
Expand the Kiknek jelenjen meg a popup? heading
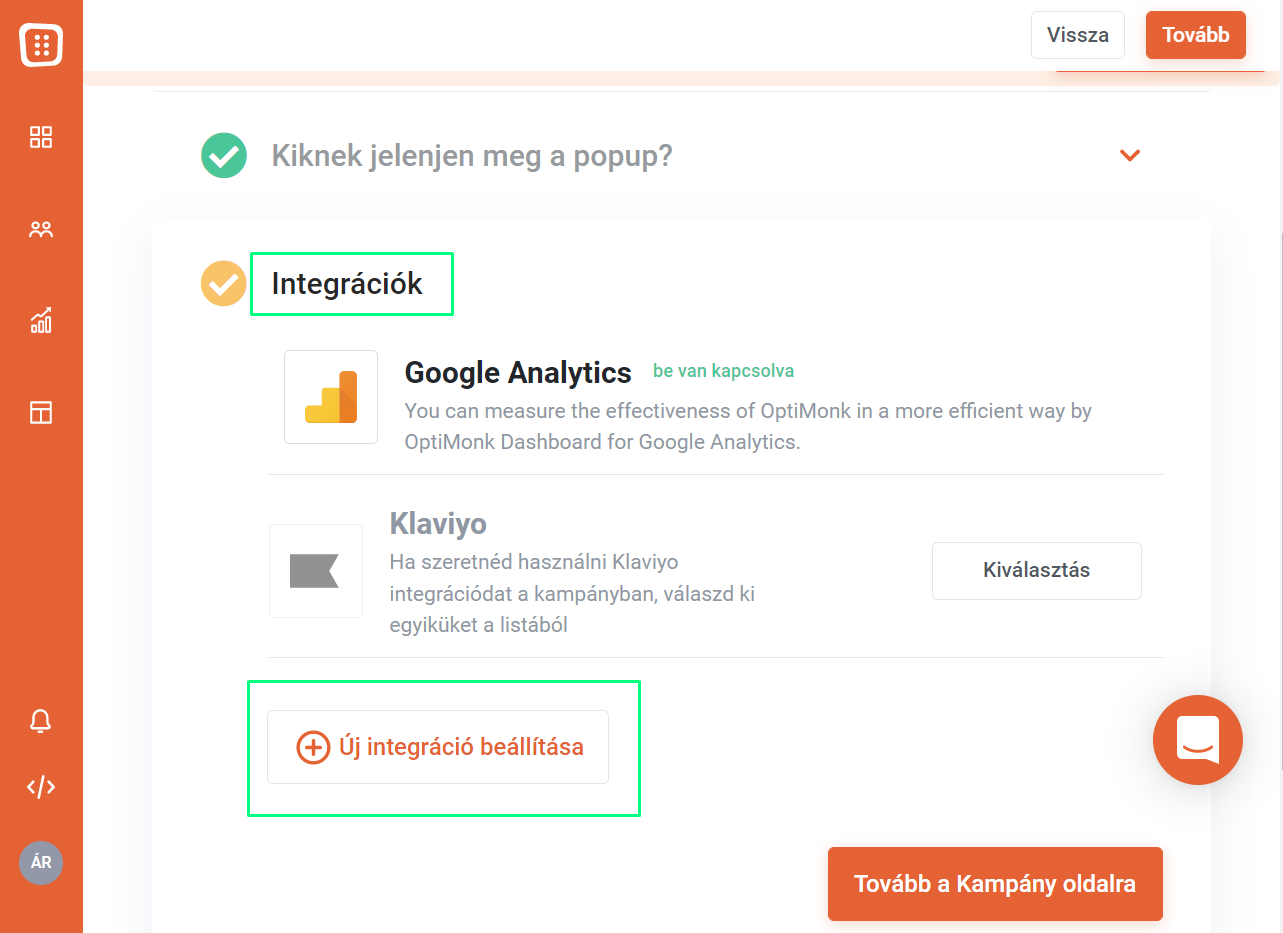(x=472, y=156)
